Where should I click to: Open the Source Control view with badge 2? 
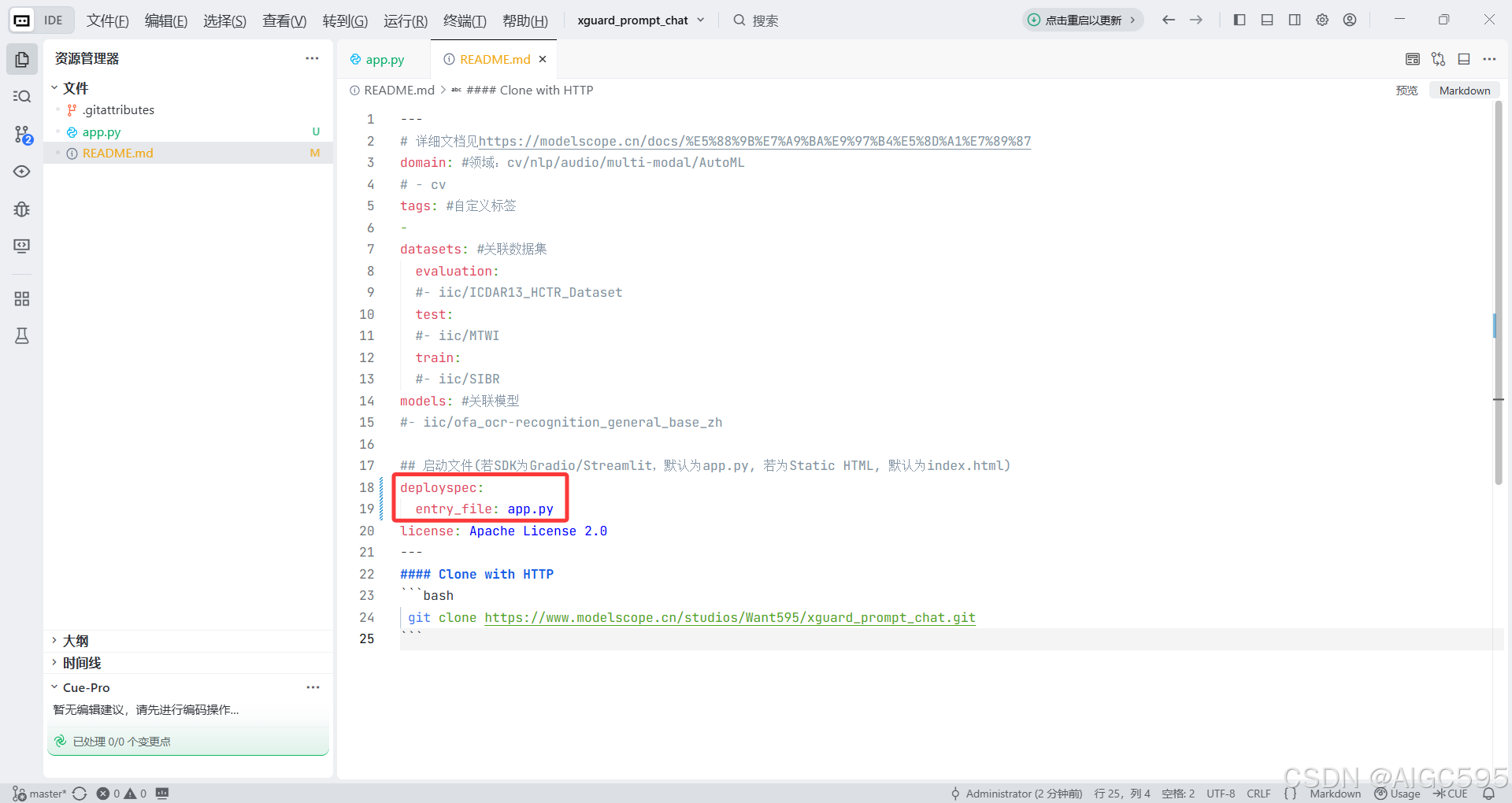22,135
